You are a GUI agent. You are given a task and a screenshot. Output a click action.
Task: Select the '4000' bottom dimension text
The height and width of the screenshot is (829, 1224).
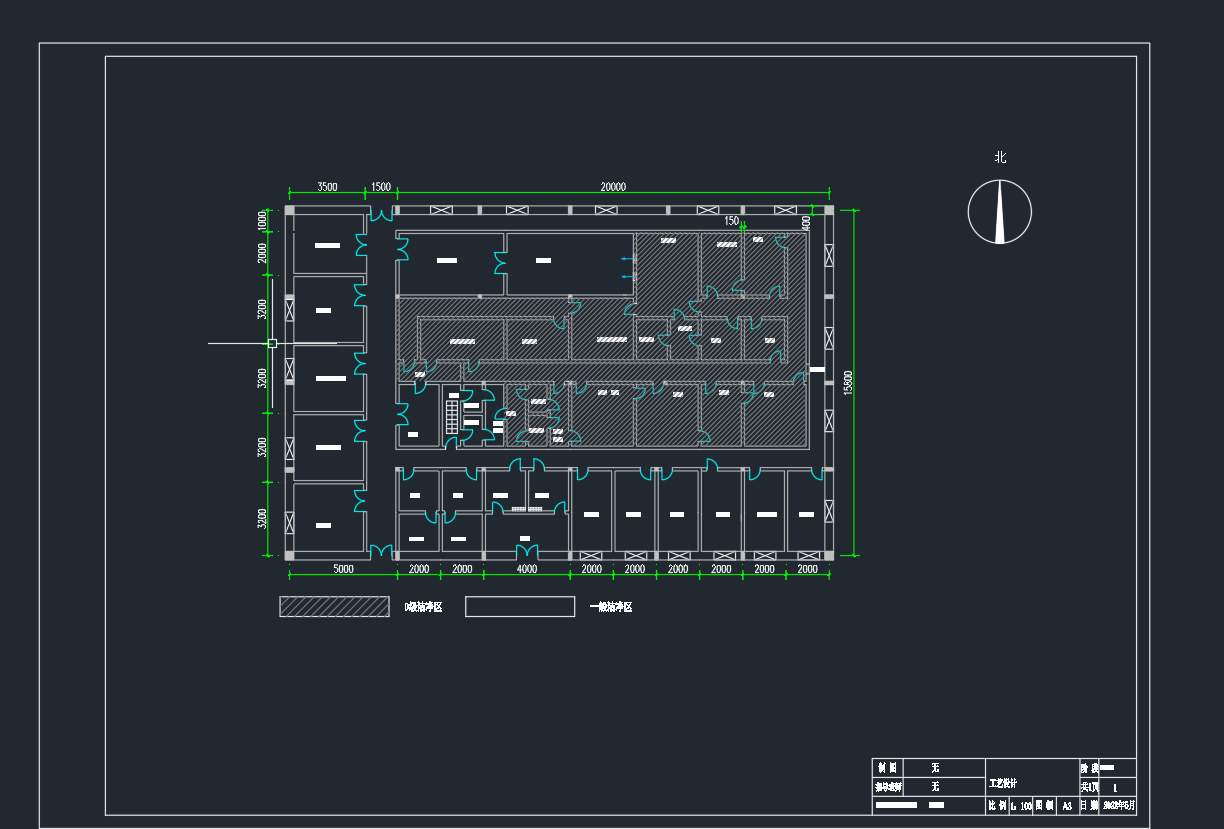click(526, 569)
